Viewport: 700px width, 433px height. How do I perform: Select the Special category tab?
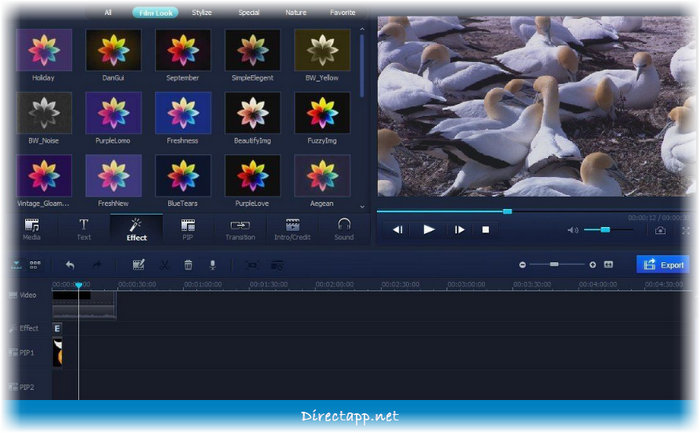click(249, 12)
